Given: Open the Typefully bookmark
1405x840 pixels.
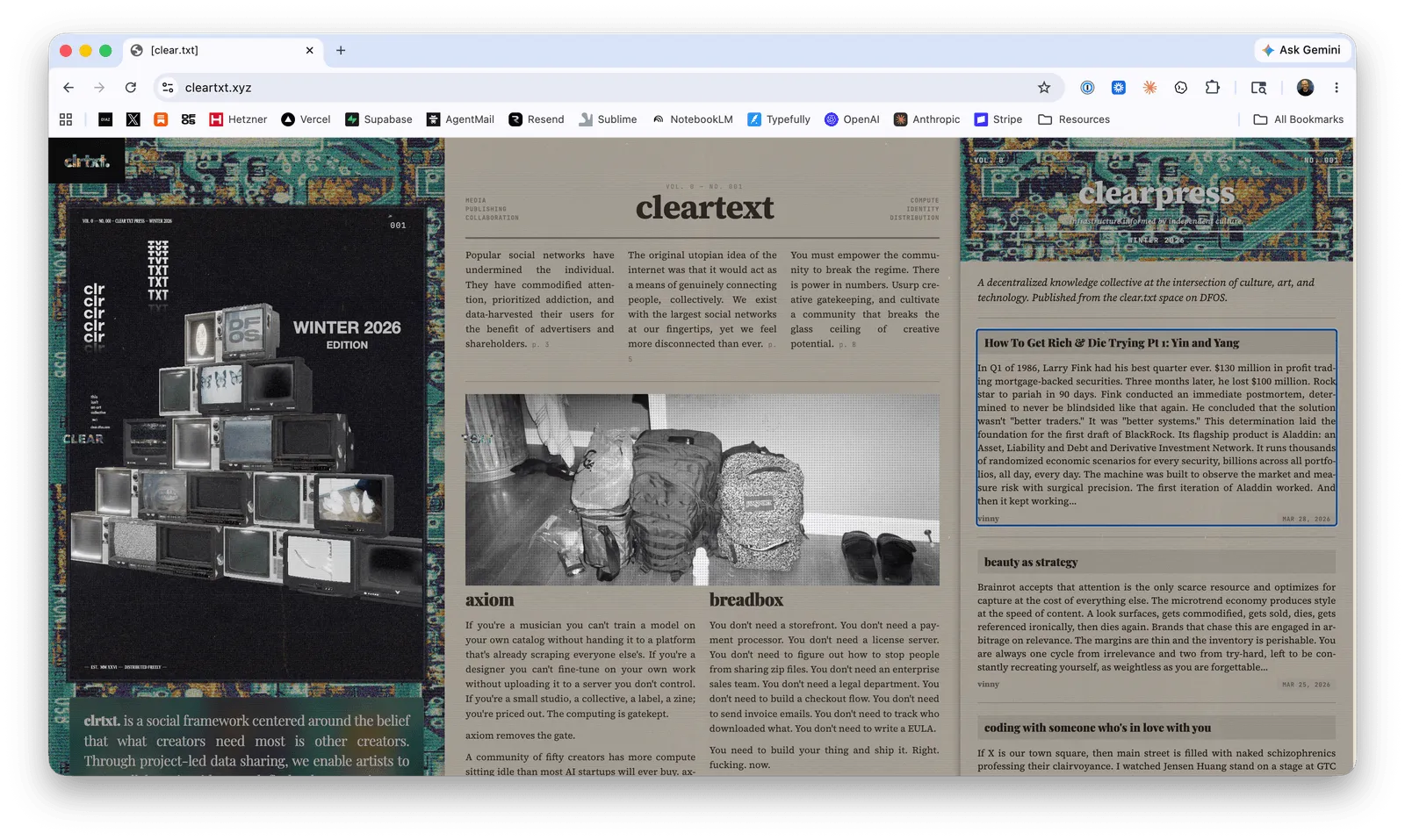Looking at the screenshot, I should click(x=779, y=119).
